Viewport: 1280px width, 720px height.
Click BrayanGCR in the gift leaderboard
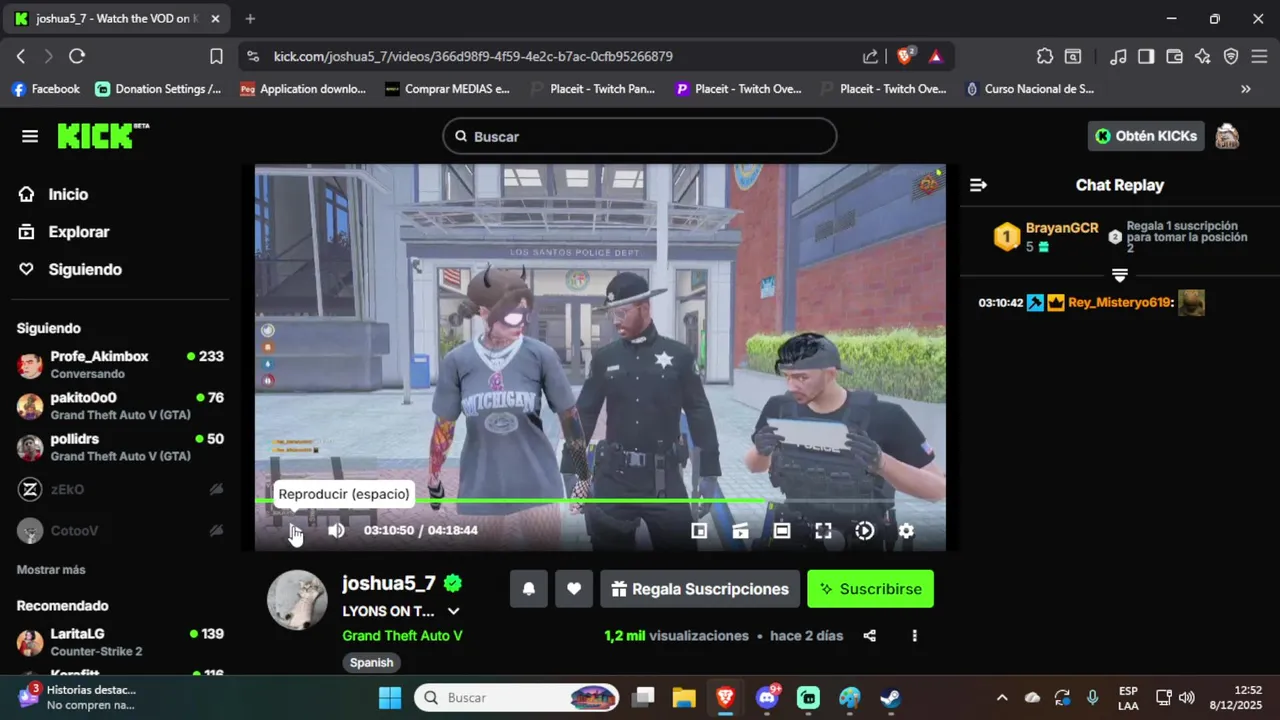pos(1062,228)
